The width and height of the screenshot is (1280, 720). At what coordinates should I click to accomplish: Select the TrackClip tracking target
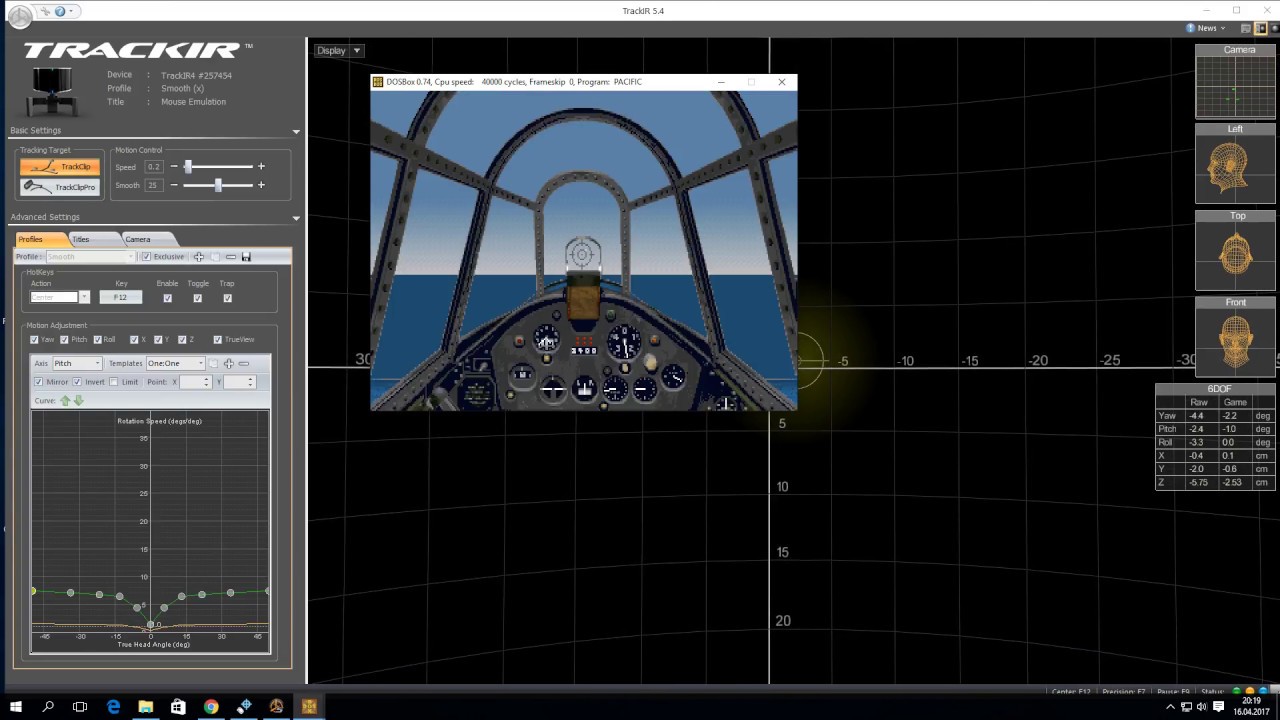pyautogui.click(x=60, y=167)
